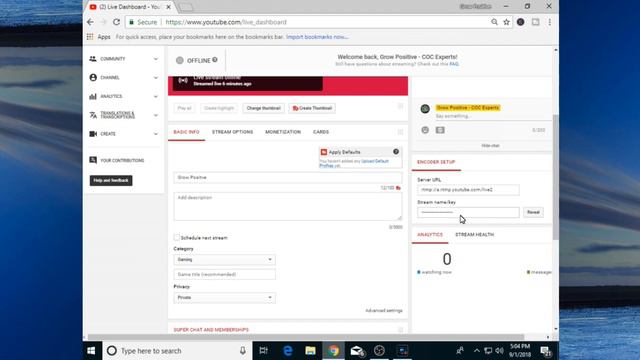Screen dimensions: 640x360
Task: Click the volume icon in system tray
Action: point(499,351)
